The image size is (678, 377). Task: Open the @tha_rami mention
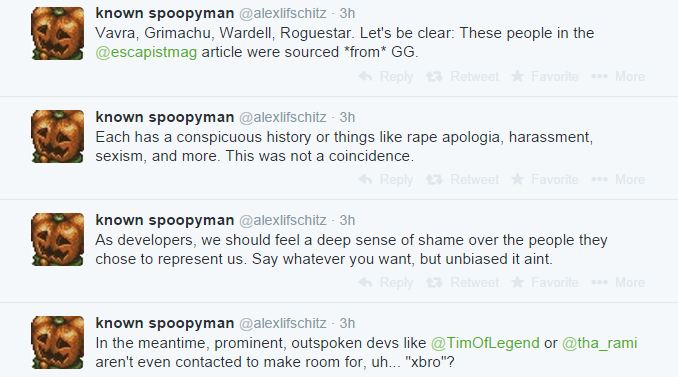click(x=599, y=343)
